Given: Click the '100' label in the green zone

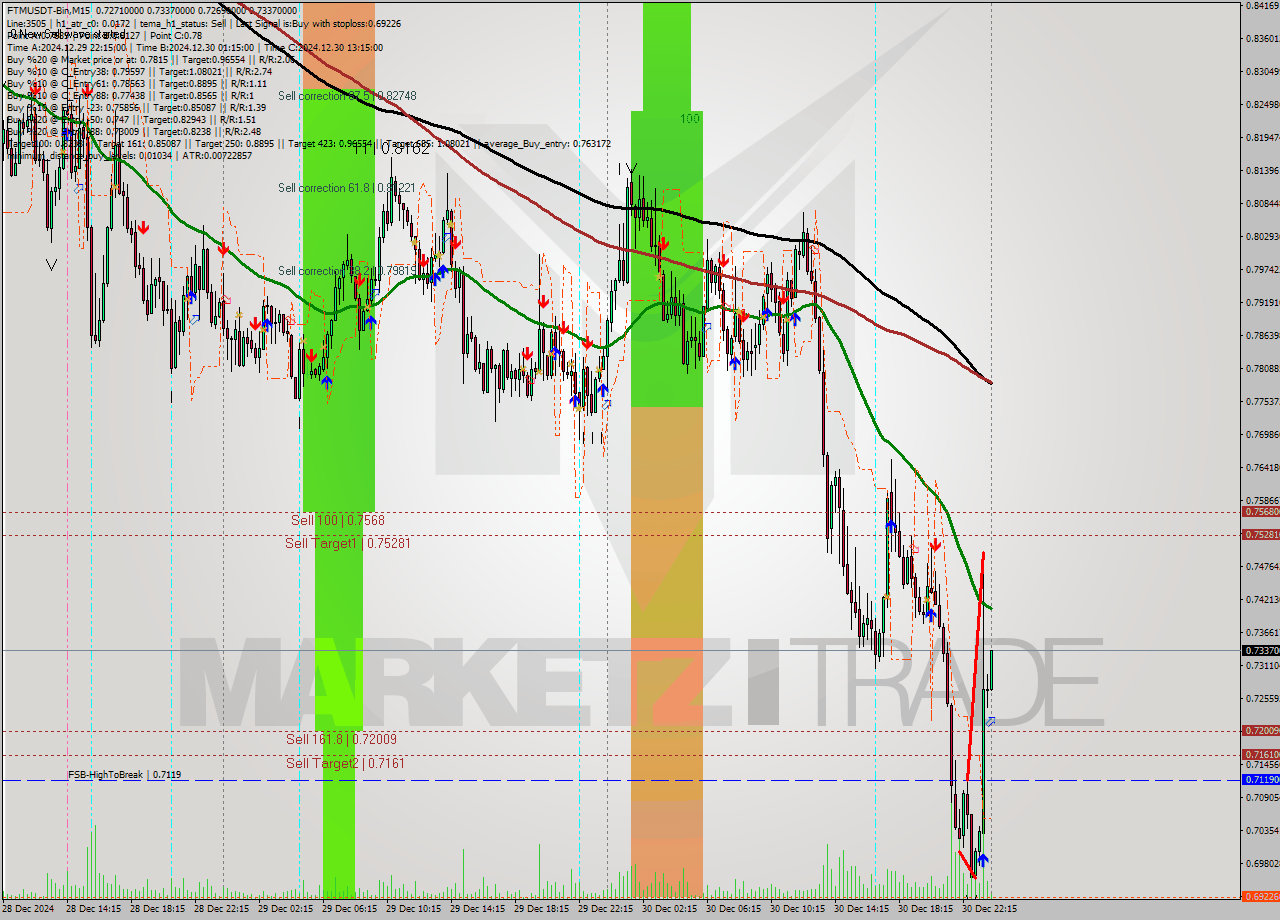Looking at the screenshot, I should (x=690, y=118).
